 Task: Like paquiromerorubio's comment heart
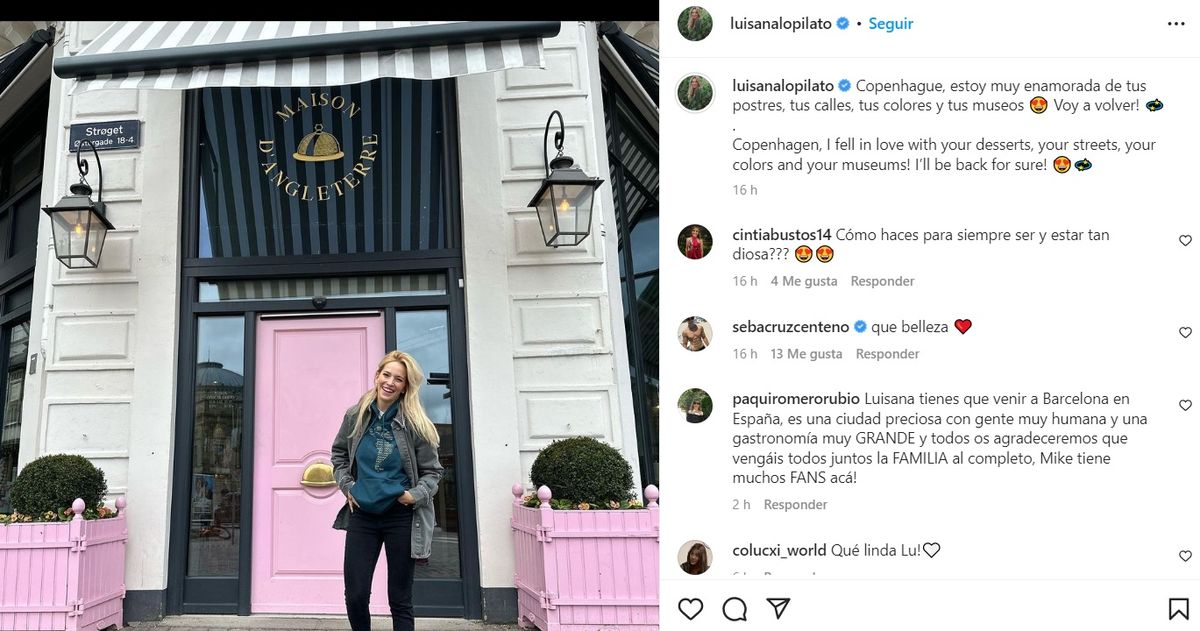1185,406
